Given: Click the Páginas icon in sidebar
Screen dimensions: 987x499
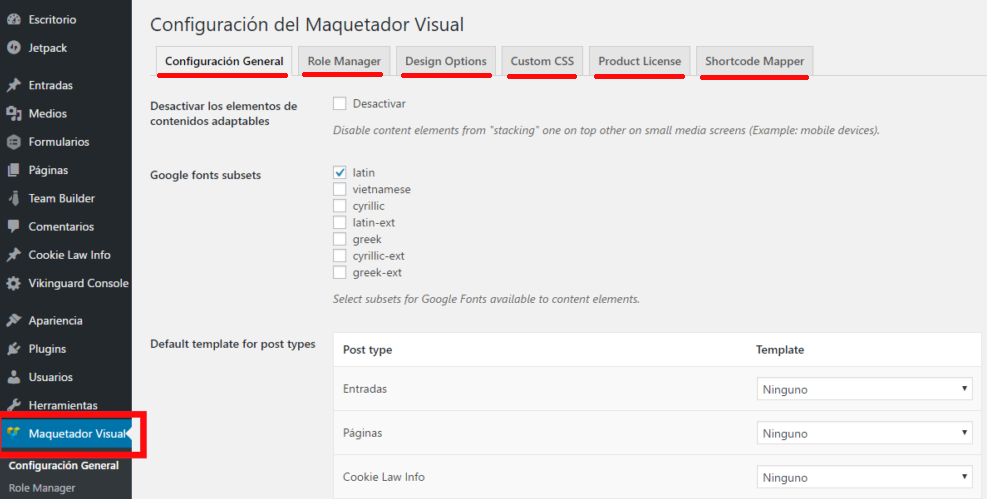Looking at the screenshot, I should [14, 170].
